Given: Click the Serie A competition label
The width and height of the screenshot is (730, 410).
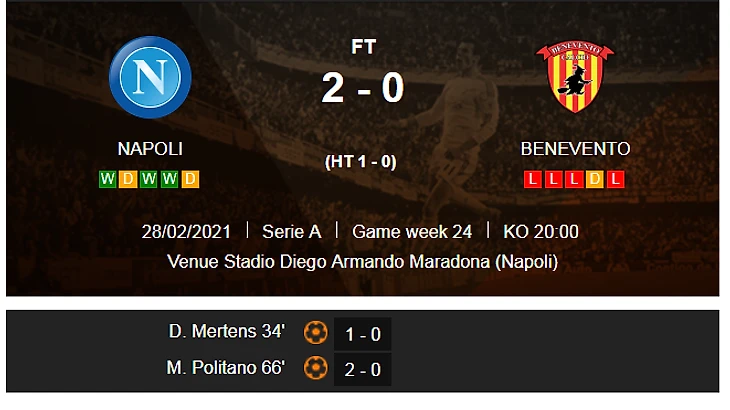Looking at the screenshot, I should click(291, 231).
